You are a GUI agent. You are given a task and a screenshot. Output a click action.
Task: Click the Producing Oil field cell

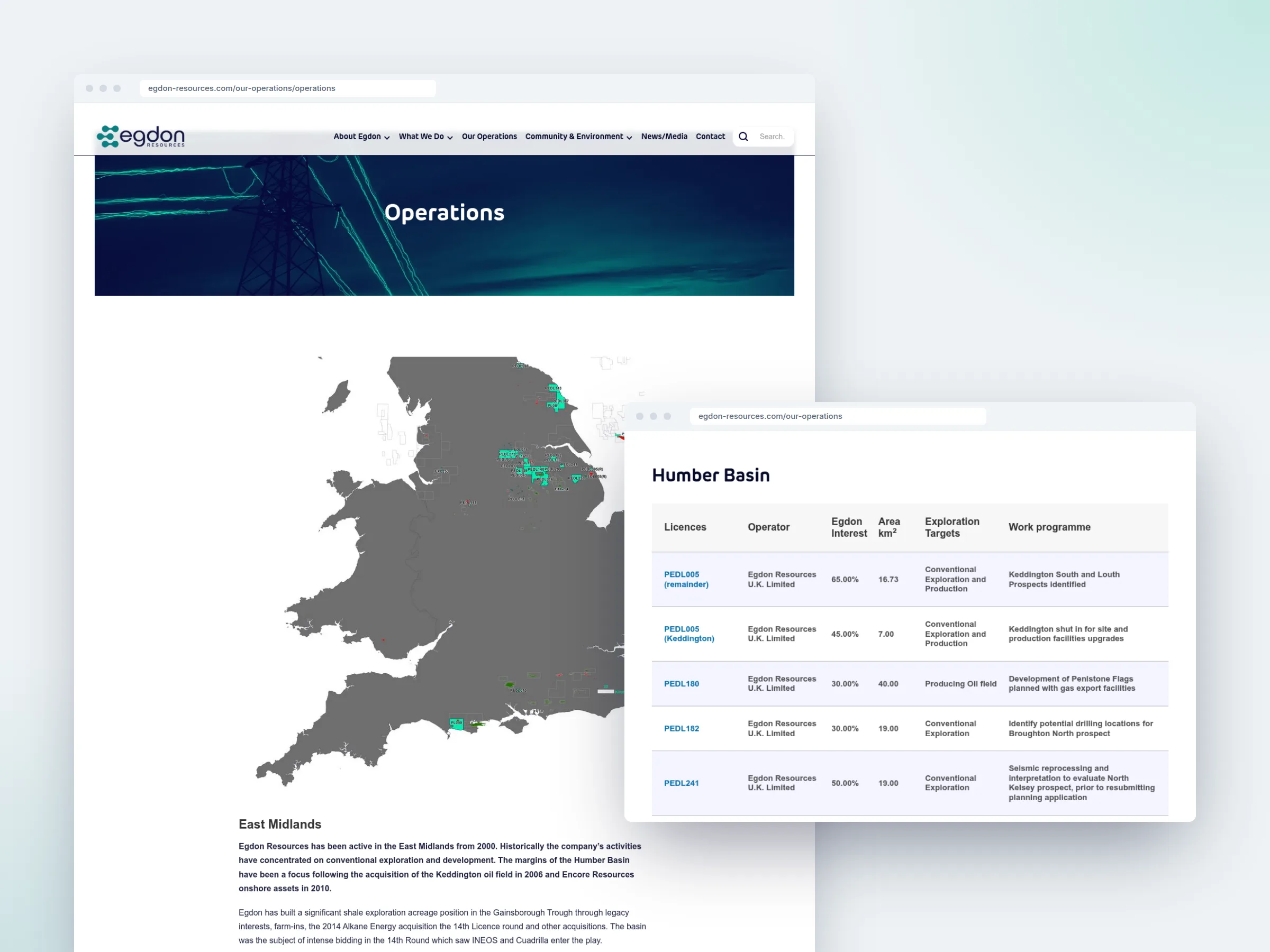click(960, 684)
